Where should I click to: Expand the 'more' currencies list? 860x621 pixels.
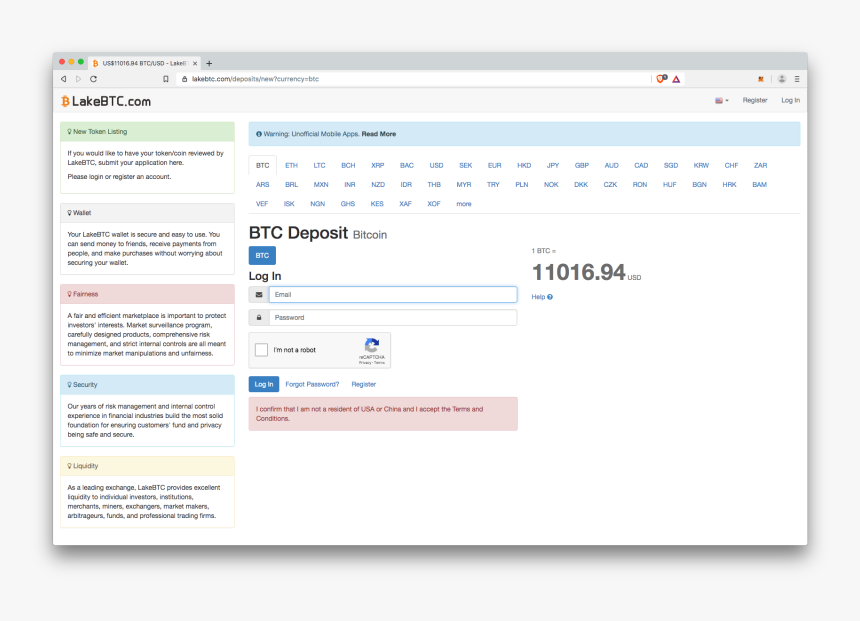[x=463, y=204]
